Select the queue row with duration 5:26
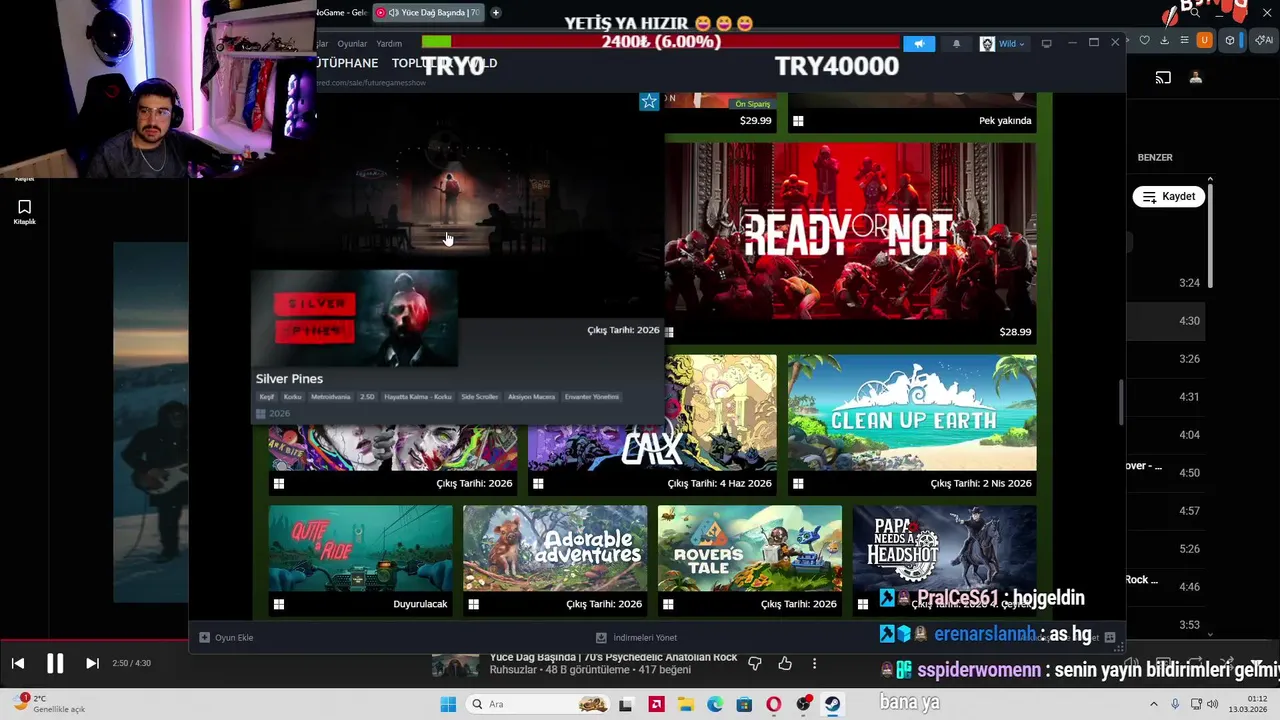Image resolution: width=1280 pixels, height=720 pixels. [x=1166, y=549]
